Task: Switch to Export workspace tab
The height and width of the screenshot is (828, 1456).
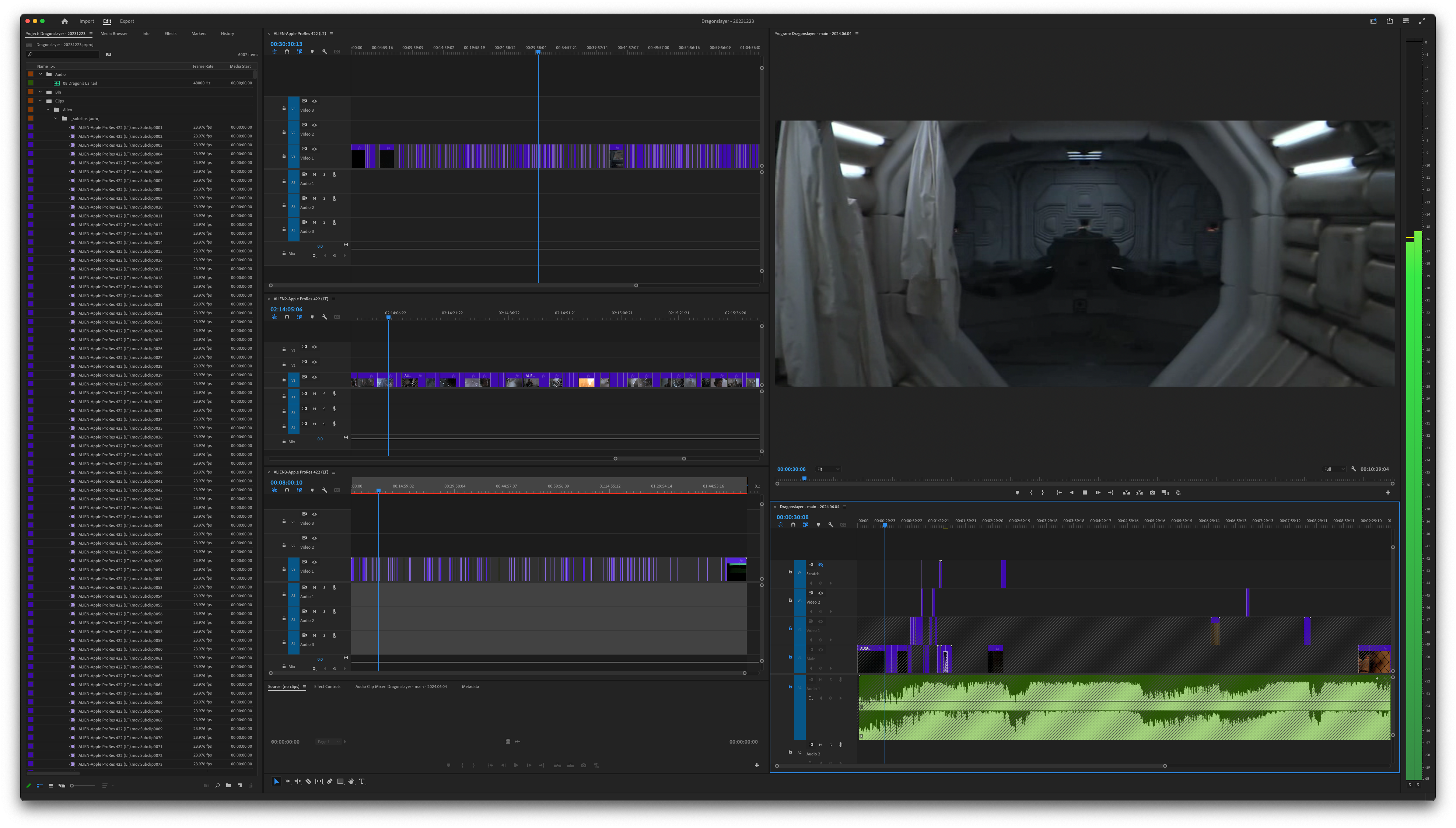Action: 127,21
